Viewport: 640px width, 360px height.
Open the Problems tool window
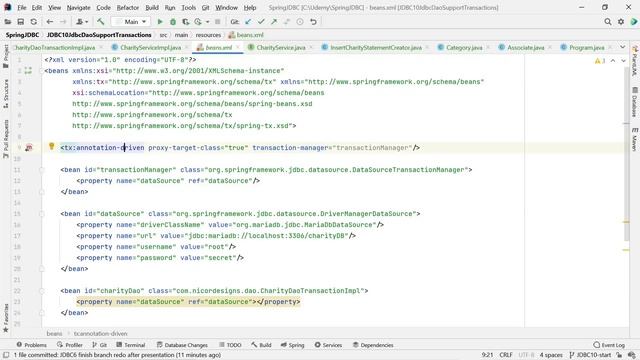point(31,345)
